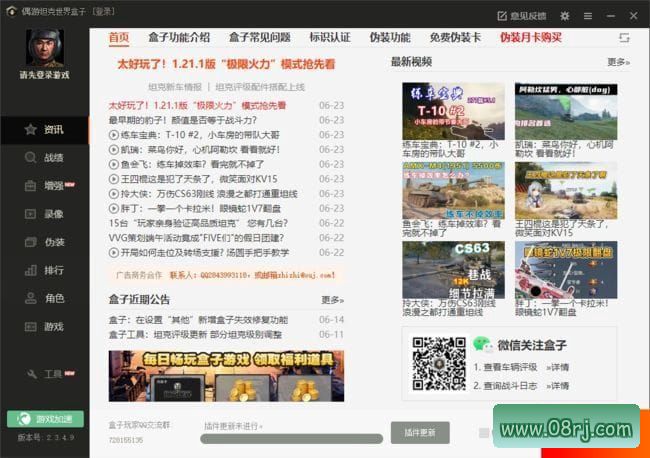Open article VVG策划端午活动竟成FIVE们的假日团建
The height and width of the screenshot is (458, 650).
point(196,238)
